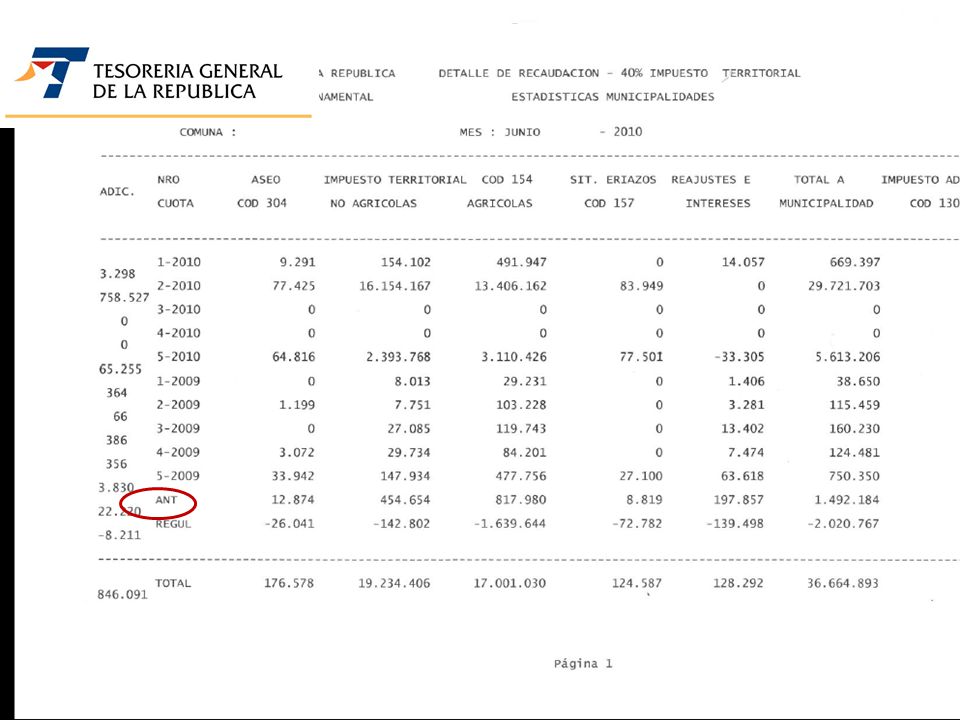960x720 pixels.
Task: Click the Sit. Eriazos value '27.100'
Action: (x=641, y=476)
